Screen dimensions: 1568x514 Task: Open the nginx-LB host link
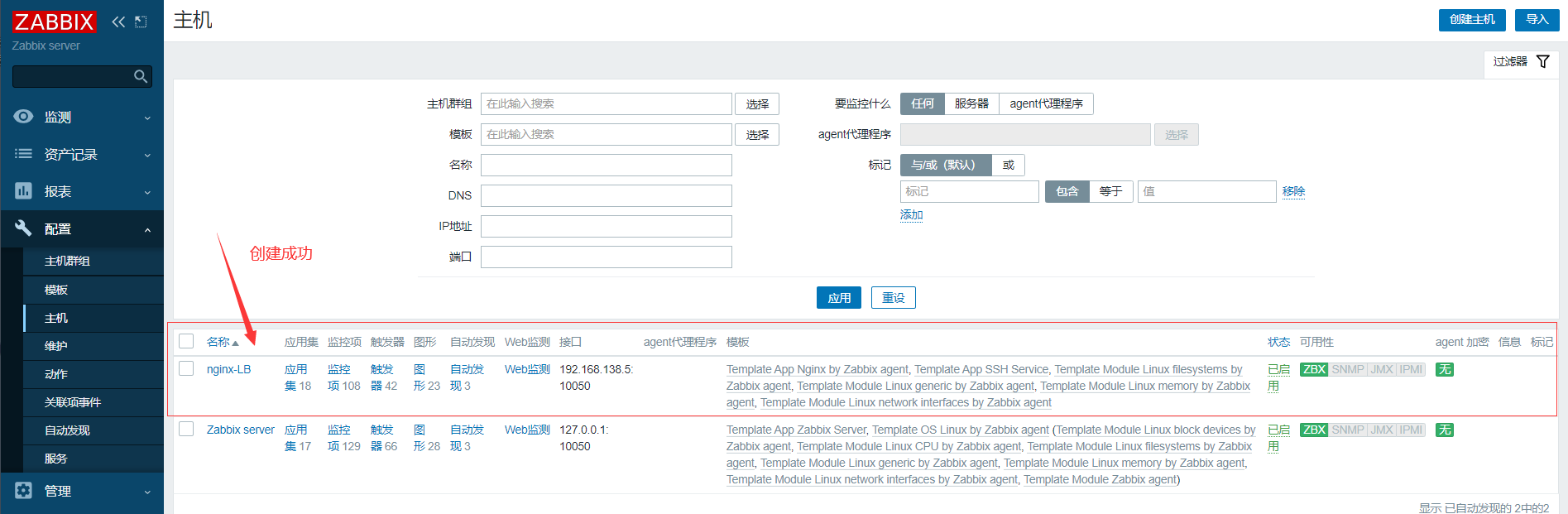[x=228, y=369]
